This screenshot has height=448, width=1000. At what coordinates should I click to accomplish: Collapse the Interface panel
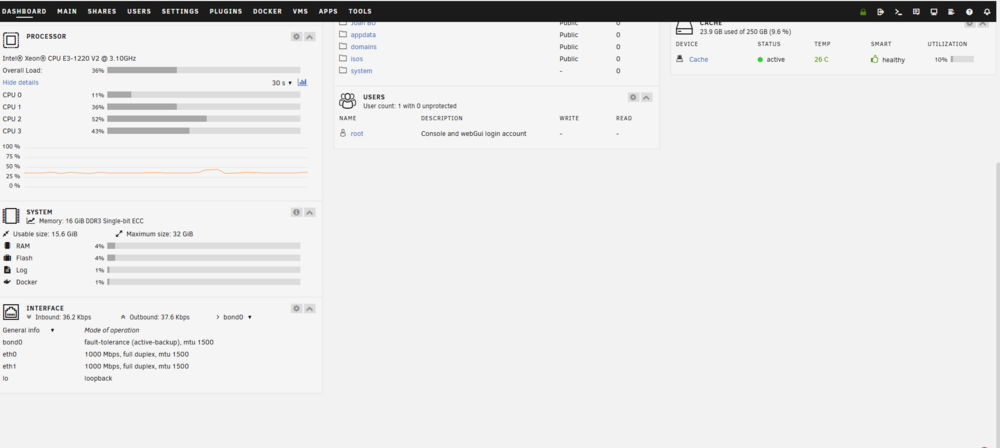[310, 308]
